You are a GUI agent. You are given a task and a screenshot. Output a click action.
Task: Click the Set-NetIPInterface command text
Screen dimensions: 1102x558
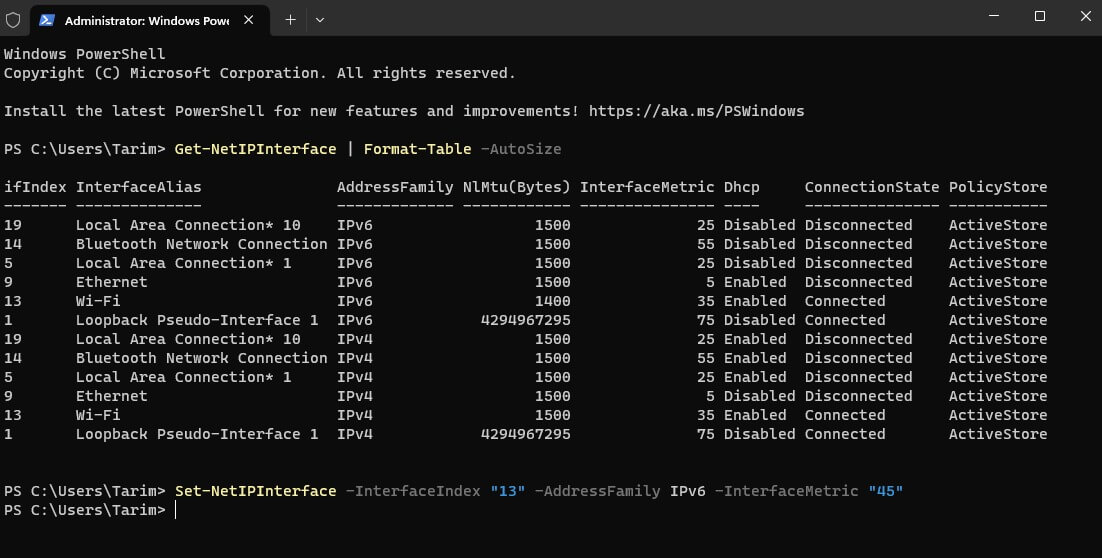point(255,491)
